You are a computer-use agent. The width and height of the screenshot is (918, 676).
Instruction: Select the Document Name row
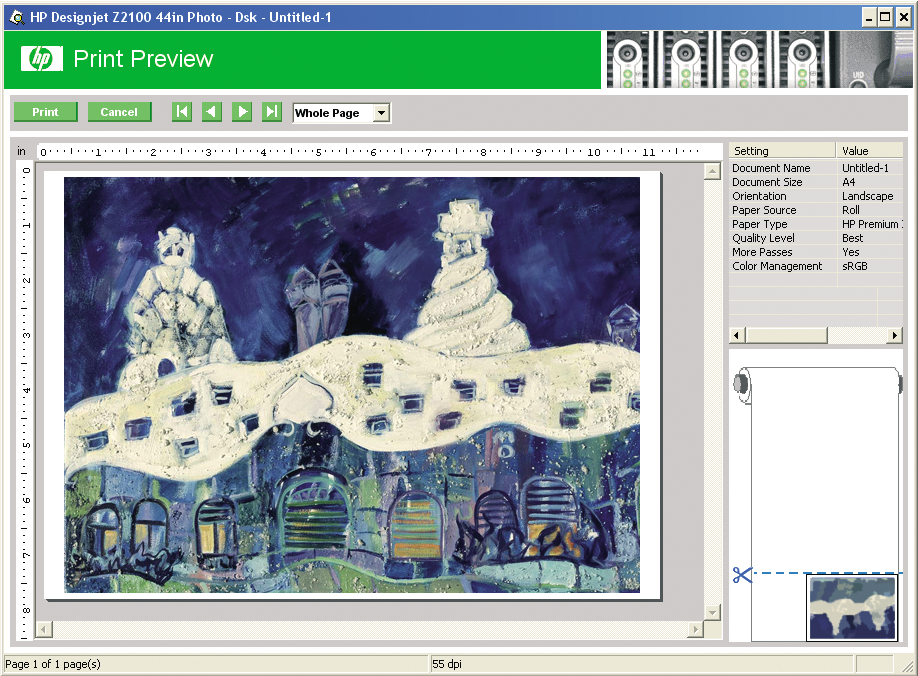(x=816, y=168)
